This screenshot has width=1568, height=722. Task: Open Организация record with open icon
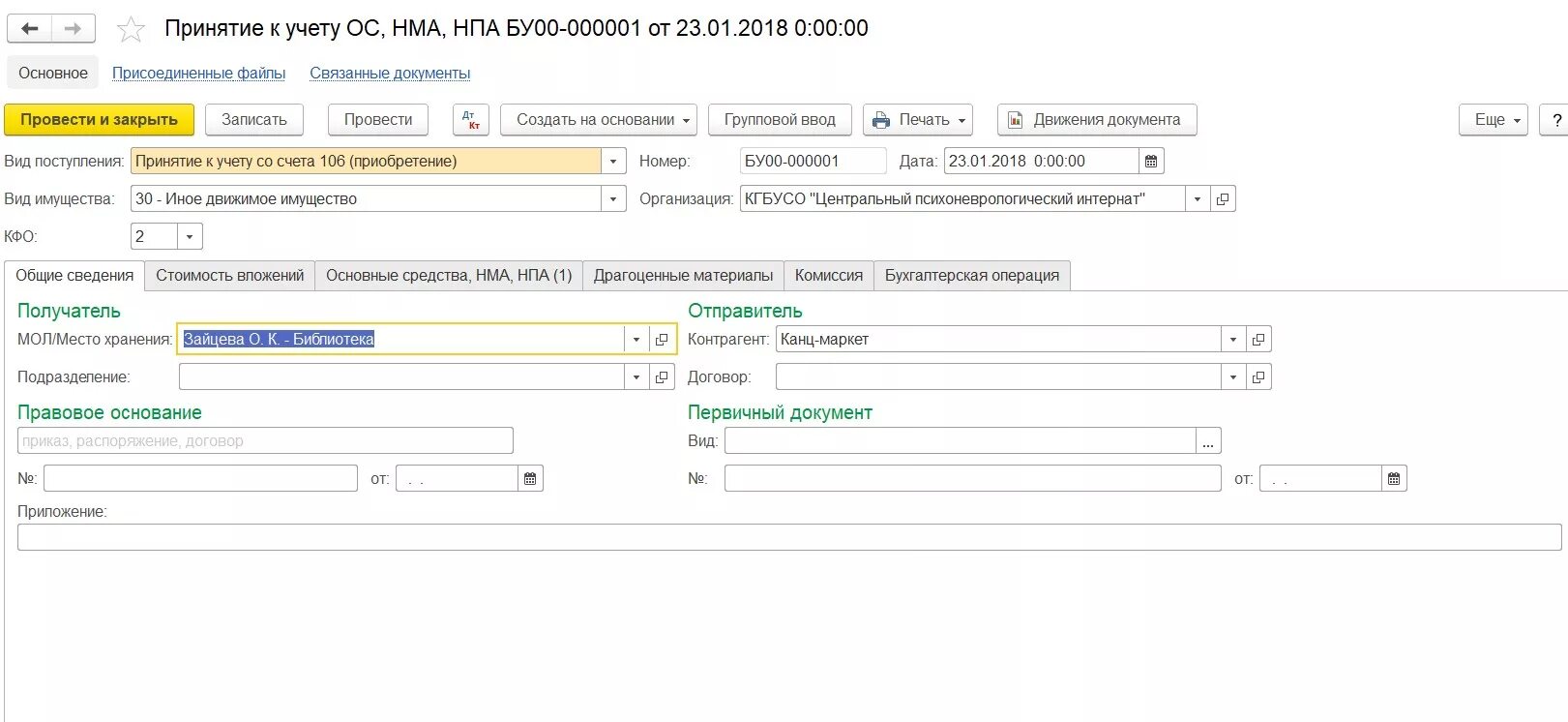pyautogui.click(x=1223, y=199)
